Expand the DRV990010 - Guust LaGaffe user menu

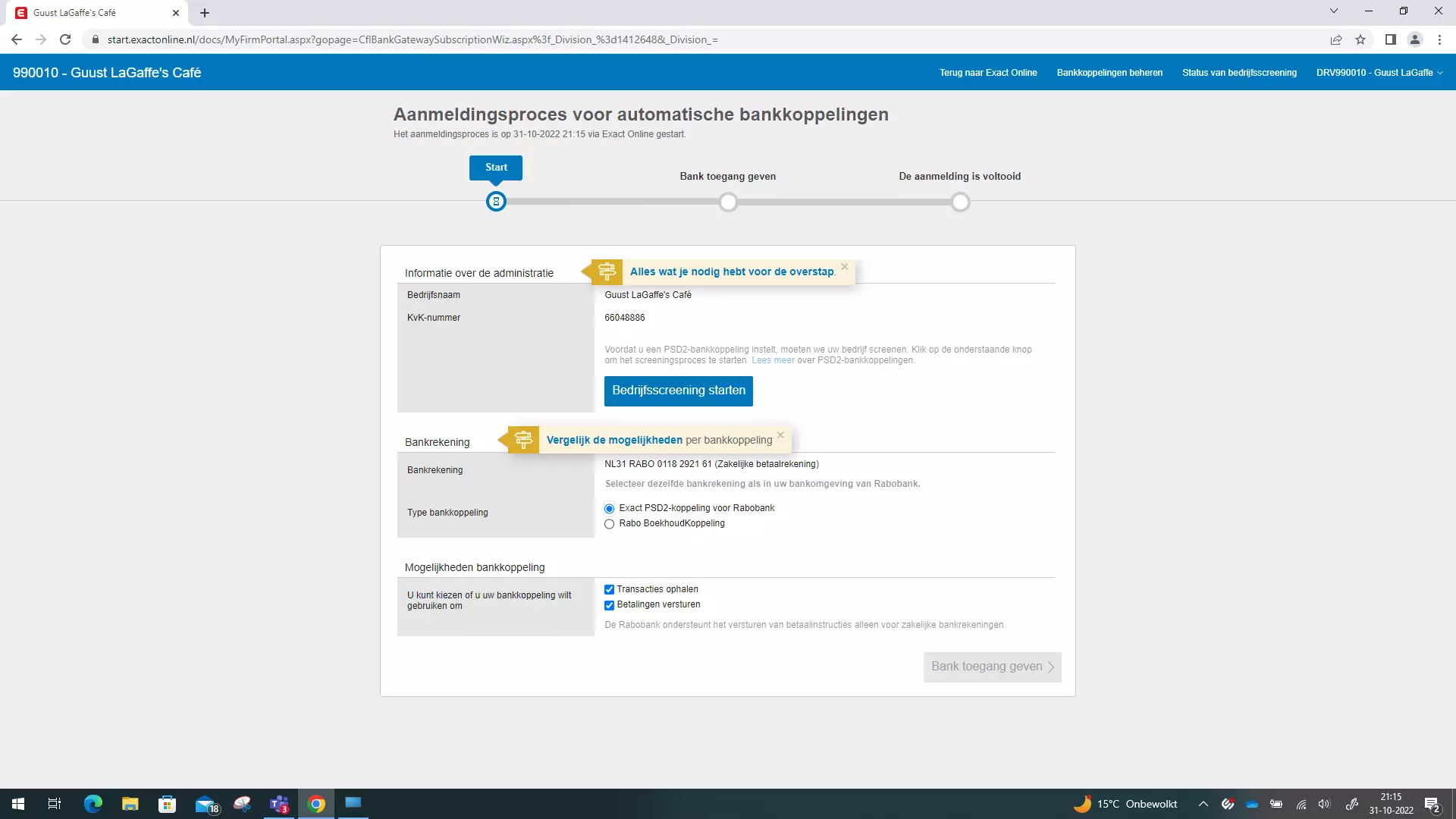pos(1379,73)
